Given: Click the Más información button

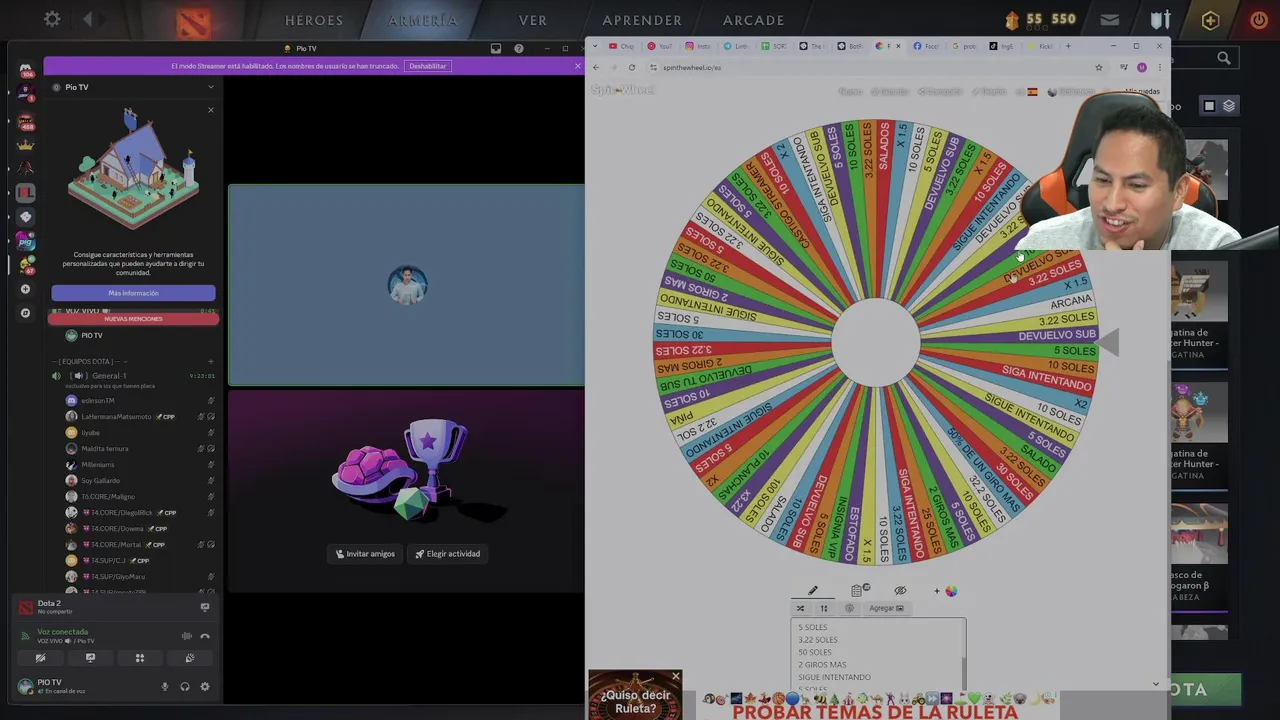Looking at the screenshot, I should click(133, 293).
